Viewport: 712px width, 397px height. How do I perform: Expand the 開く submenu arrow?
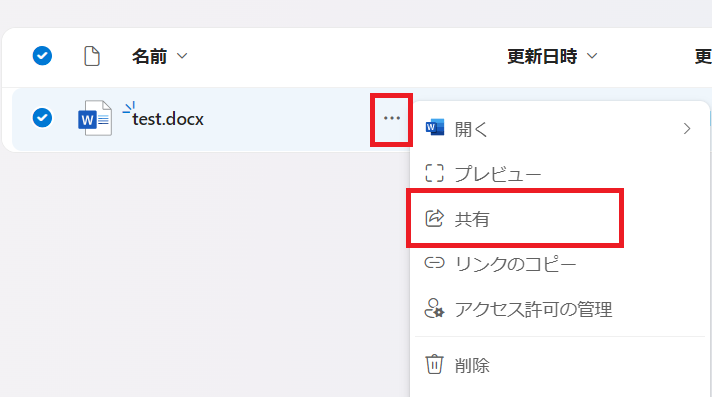687,129
